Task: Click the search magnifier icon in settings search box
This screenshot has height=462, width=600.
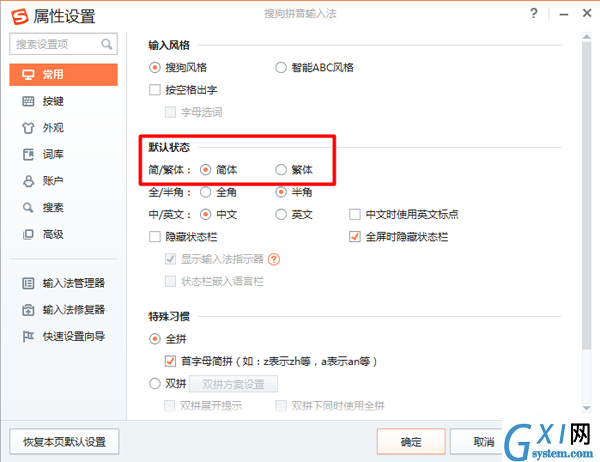Action: click(x=107, y=44)
